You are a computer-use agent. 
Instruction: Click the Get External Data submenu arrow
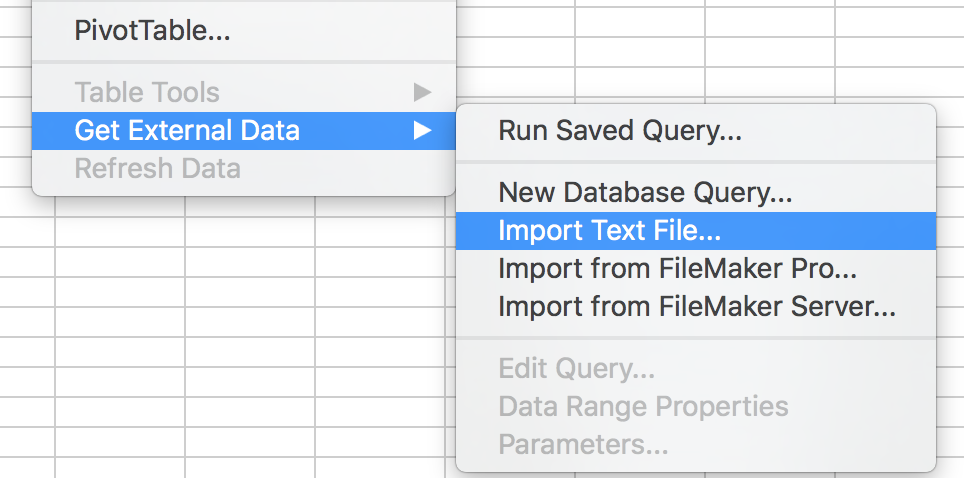coord(422,130)
